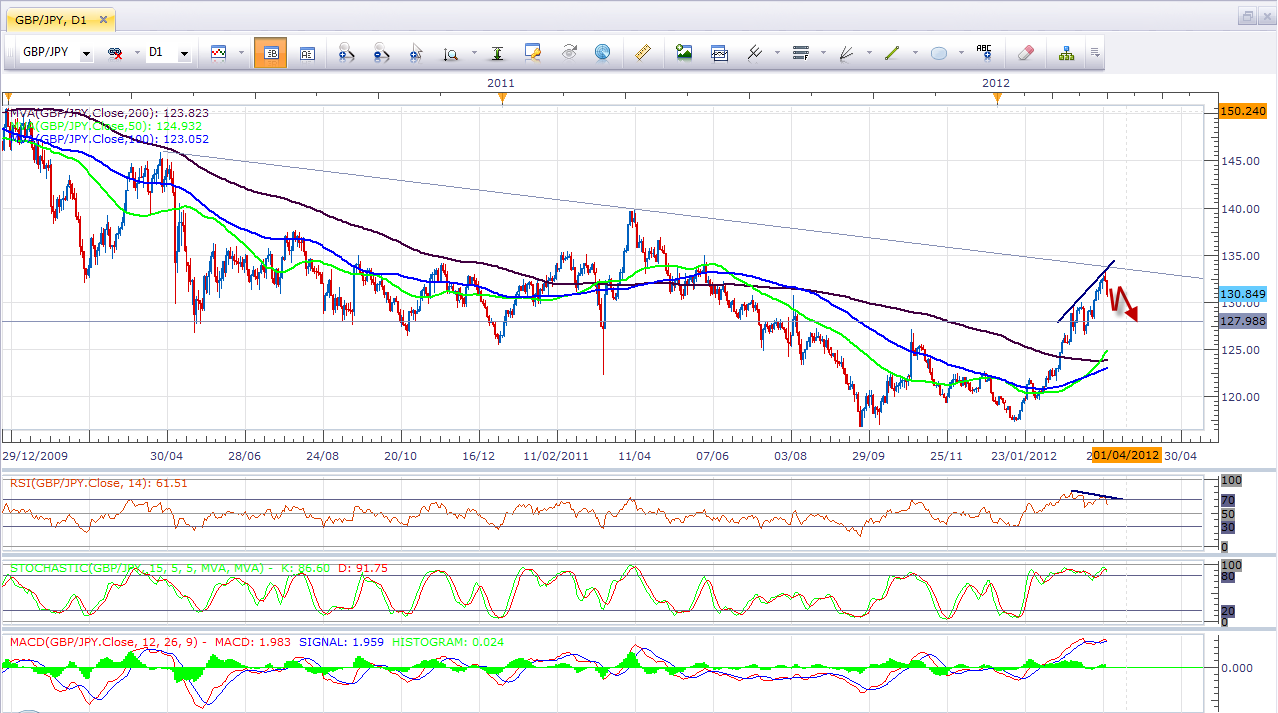The image size is (1278, 713).
Task: Click the unlink chart icon with red X
Action: click(115, 53)
